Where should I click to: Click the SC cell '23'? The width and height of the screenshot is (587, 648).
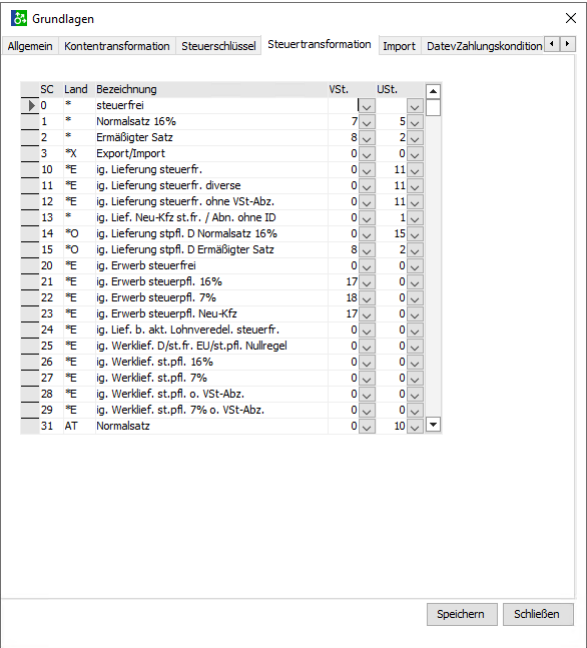tap(50, 314)
